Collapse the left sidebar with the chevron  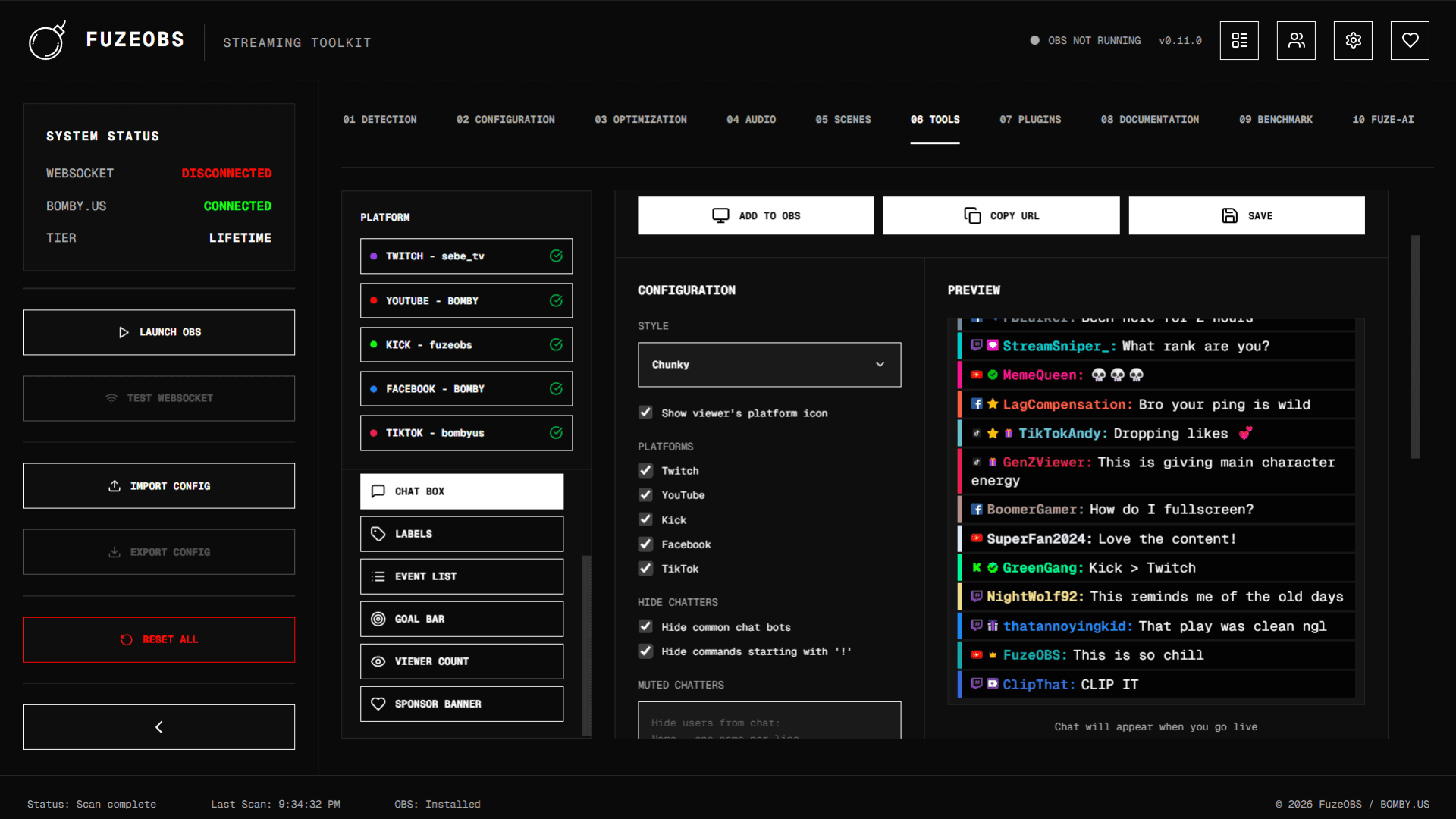158,726
